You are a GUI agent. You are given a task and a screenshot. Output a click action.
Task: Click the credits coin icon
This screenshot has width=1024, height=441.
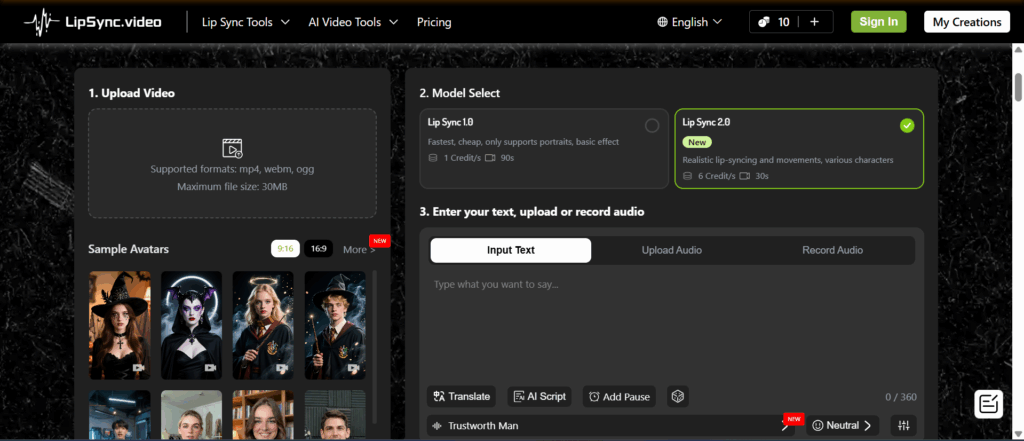[x=763, y=22]
